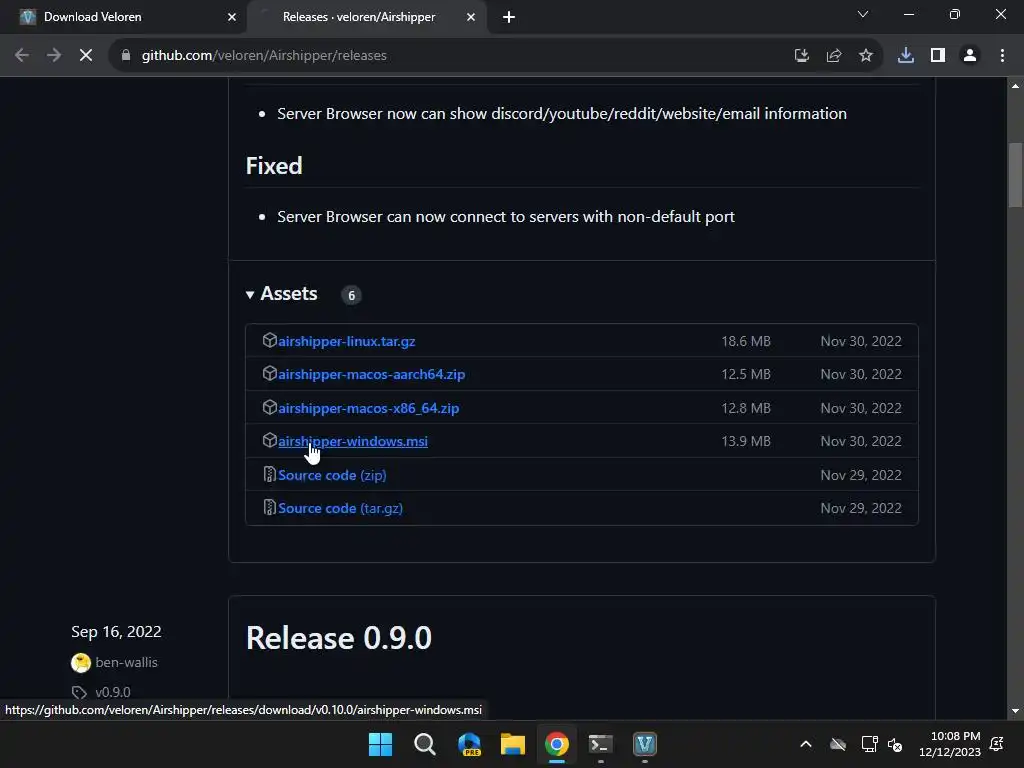Screen dimensions: 1024x768
Task: Close the Download Veloren tab
Action: click(232, 17)
